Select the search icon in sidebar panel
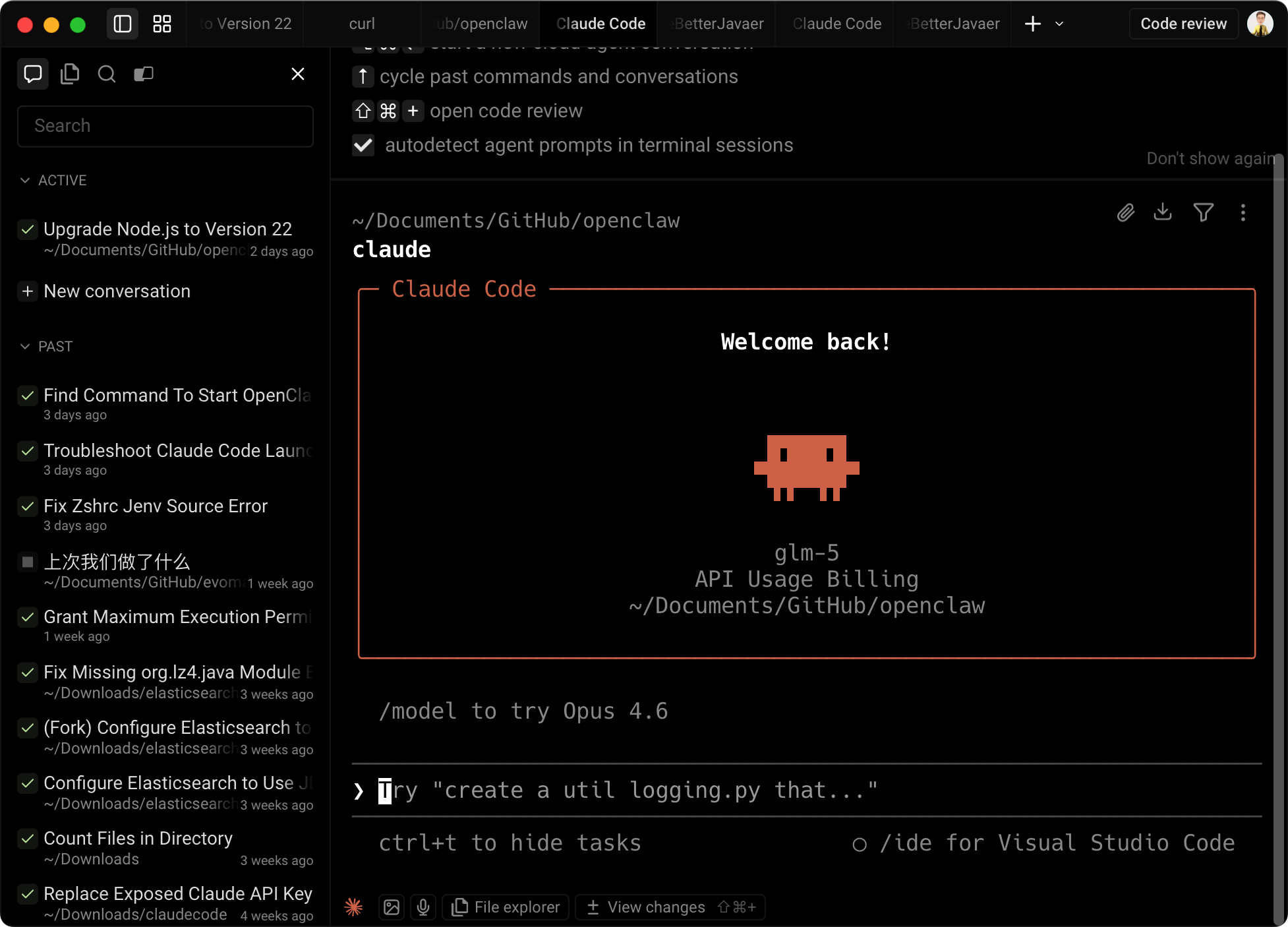 [106, 74]
